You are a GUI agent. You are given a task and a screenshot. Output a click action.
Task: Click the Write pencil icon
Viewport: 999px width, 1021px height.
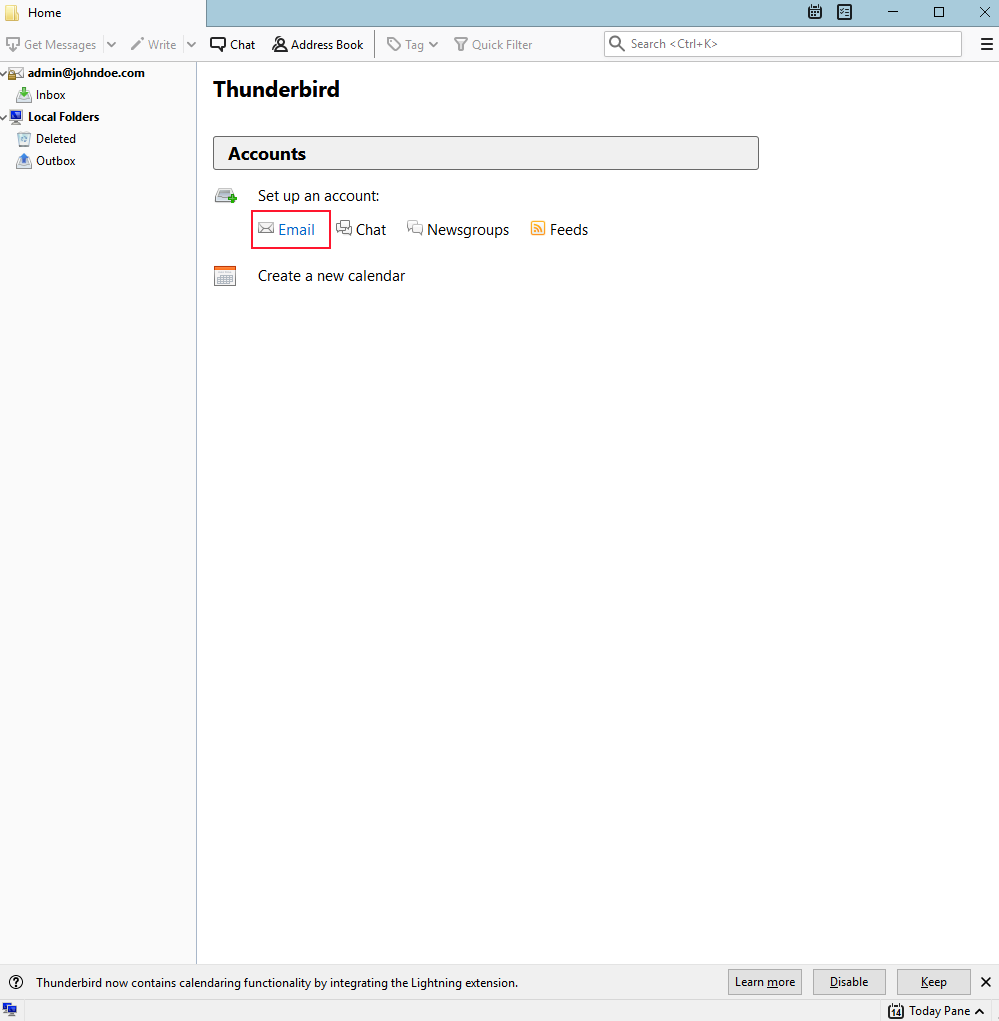pos(137,44)
